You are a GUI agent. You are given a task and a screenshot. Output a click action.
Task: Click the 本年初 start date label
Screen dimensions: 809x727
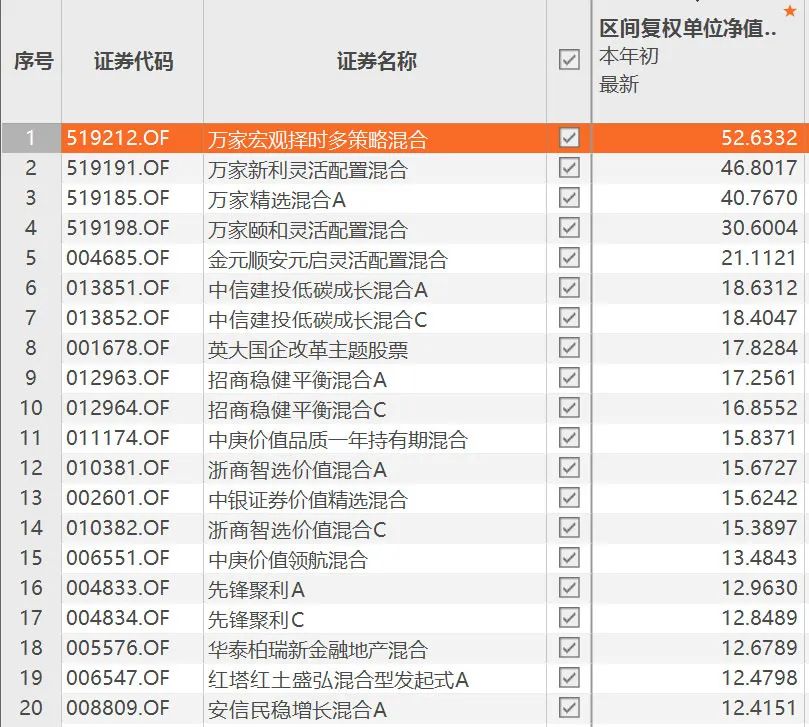(x=629, y=56)
